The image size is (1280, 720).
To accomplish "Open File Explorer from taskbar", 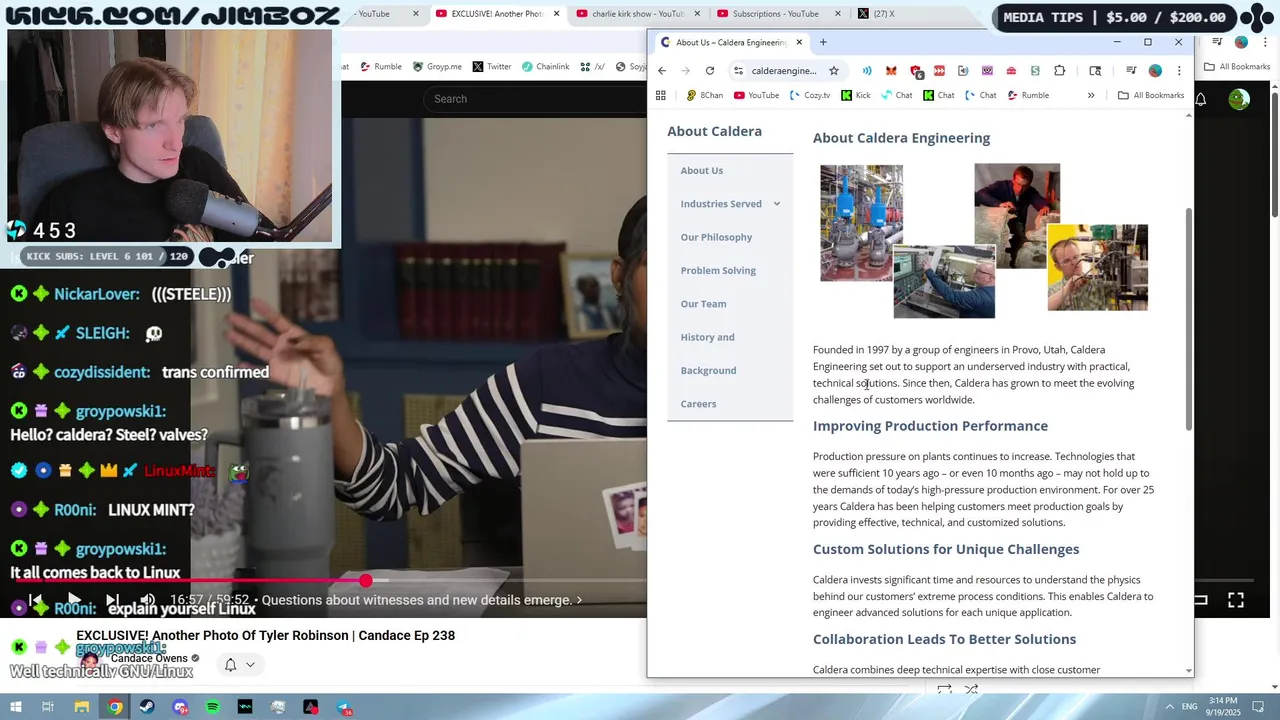I will [x=81, y=707].
